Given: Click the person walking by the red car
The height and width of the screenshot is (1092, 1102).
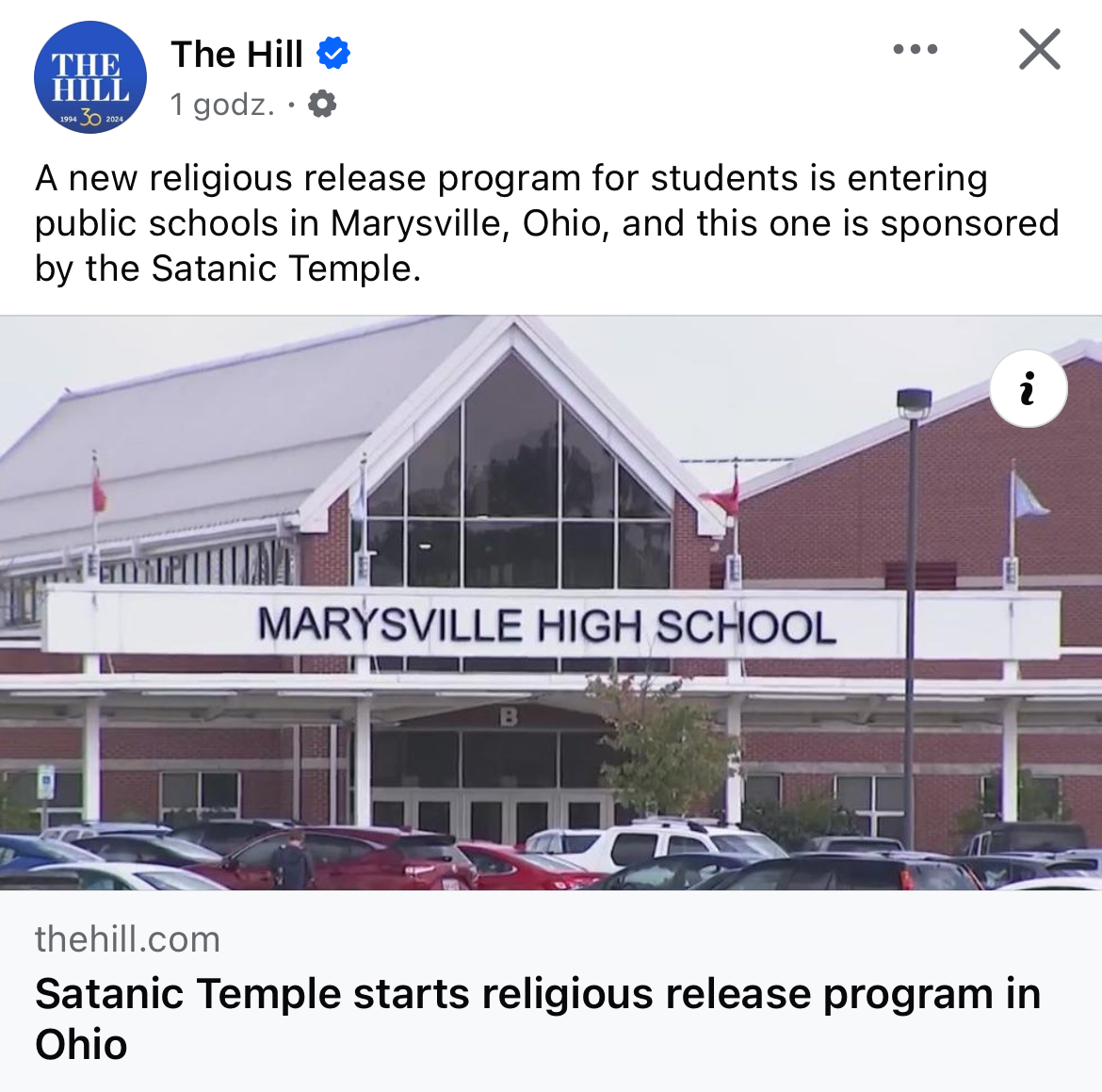Looking at the screenshot, I should (294, 860).
